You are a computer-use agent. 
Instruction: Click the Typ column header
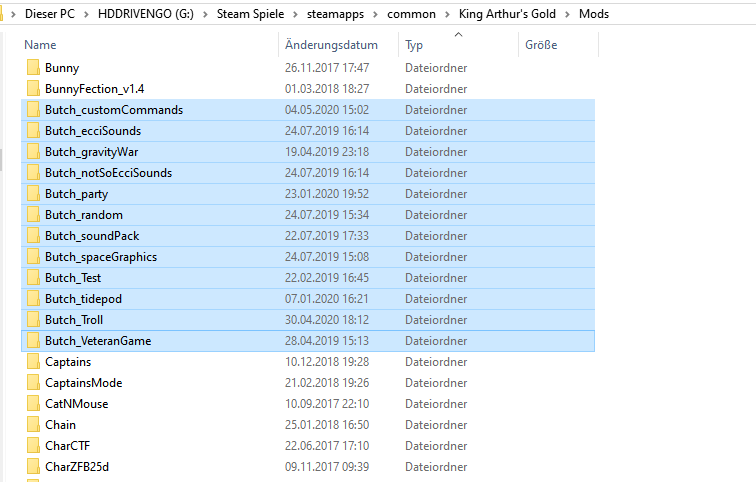pyautogui.click(x=414, y=45)
